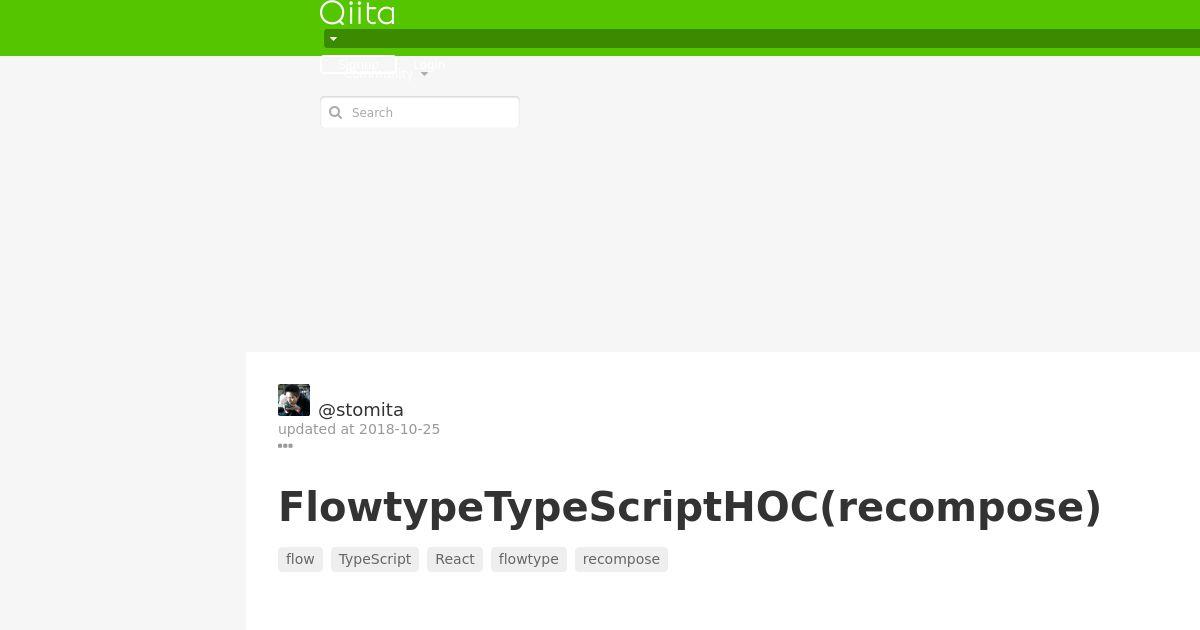The width and height of the screenshot is (1200, 630).
Task: Open the Community menu label
Action: click(x=378, y=74)
